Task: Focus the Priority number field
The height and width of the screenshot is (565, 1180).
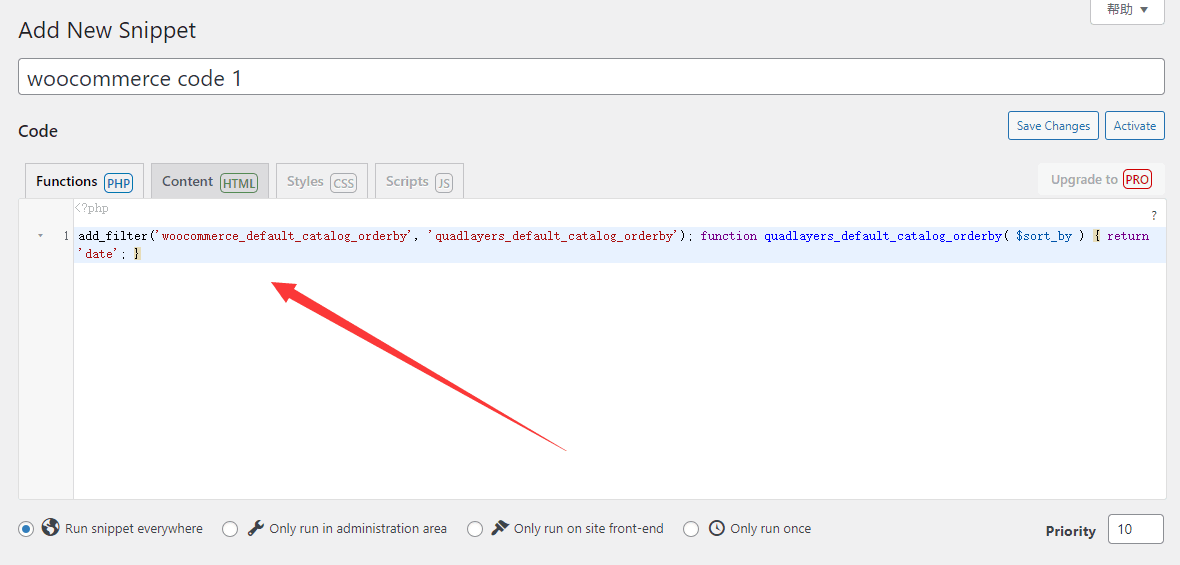Action: [1135, 529]
